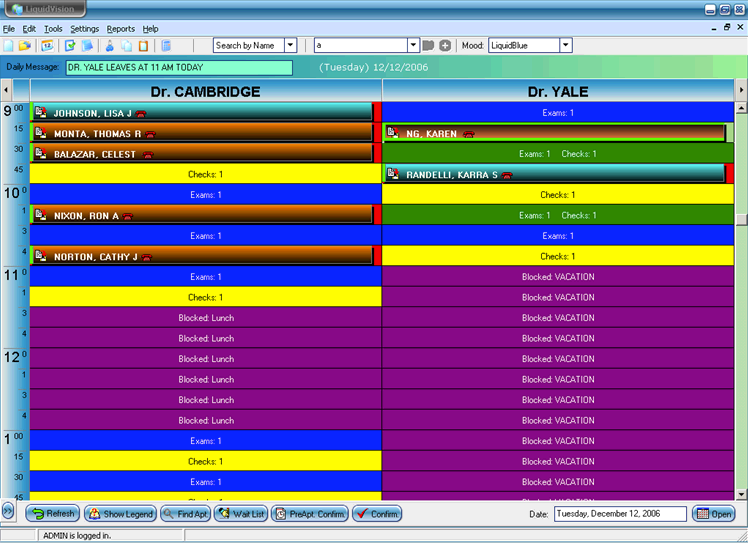Image resolution: width=748 pixels, height=543 pixels.
Task: Click the PreApt. Confirm button
Action: 310,514
